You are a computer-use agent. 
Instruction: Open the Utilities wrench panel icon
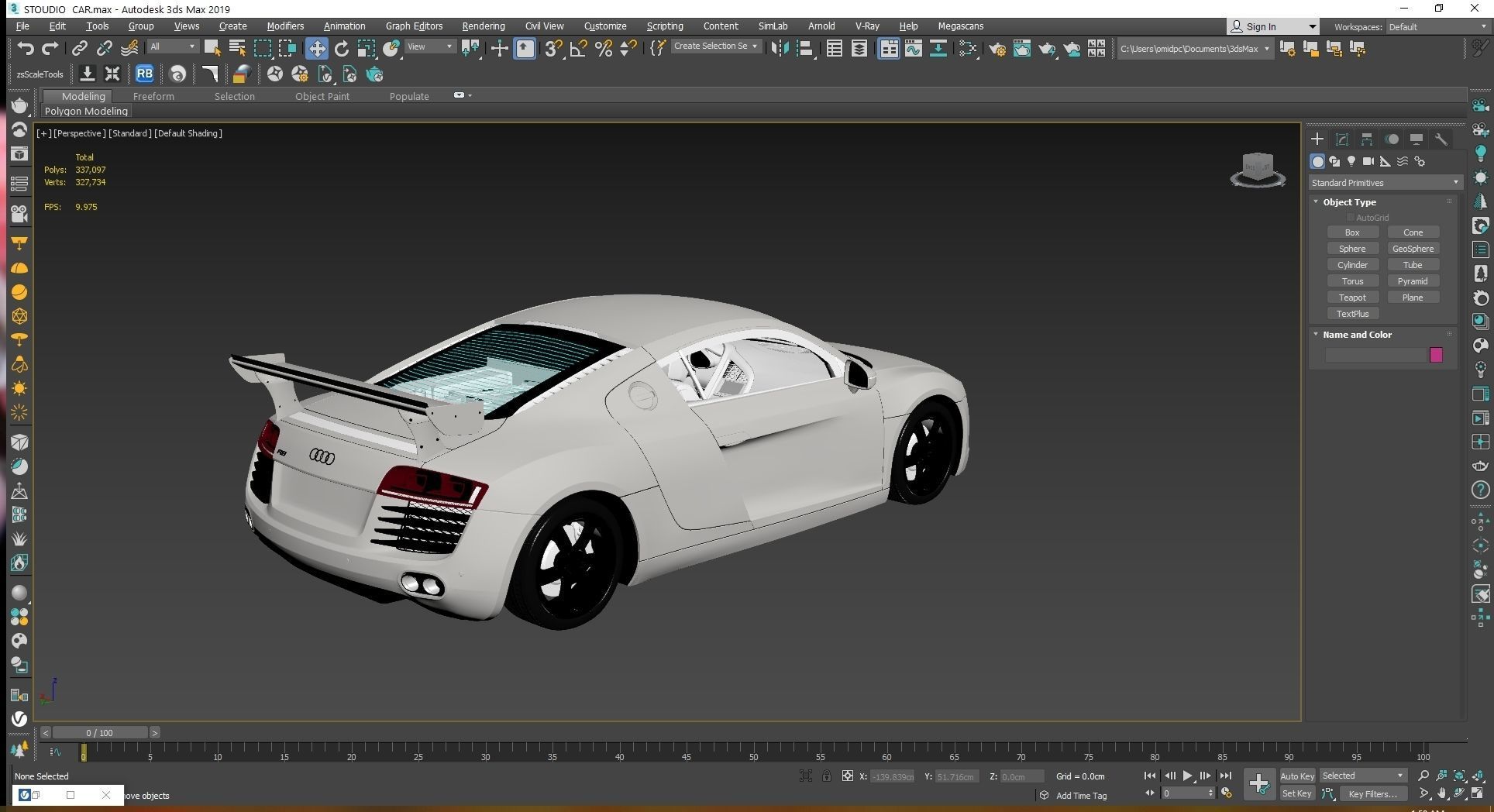click(1441, 139)
